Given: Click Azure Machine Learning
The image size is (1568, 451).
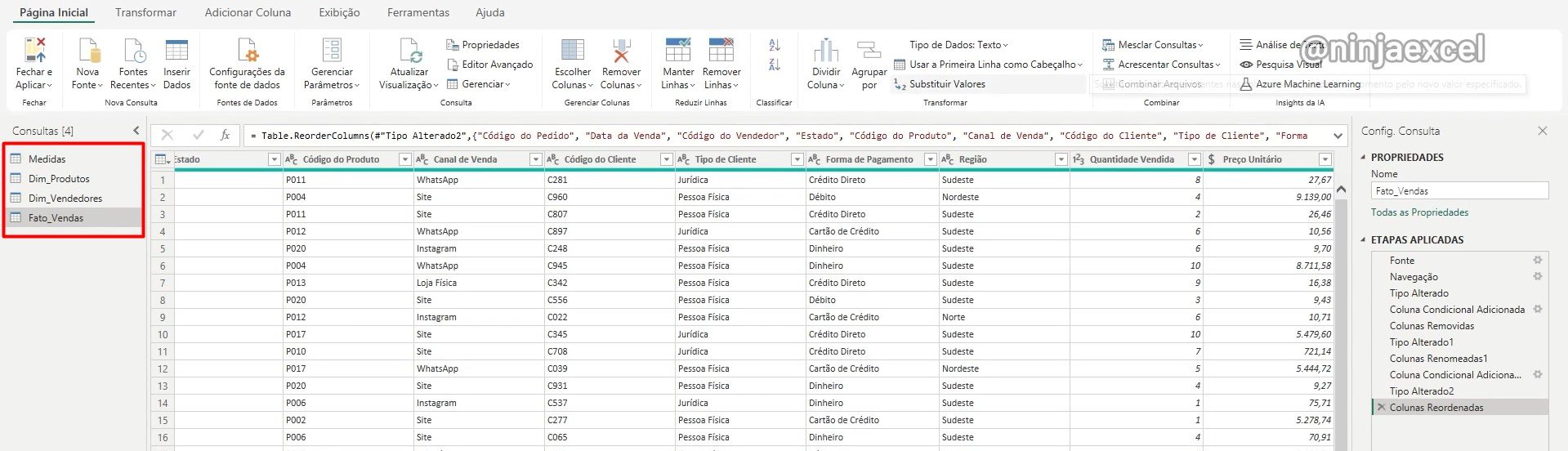Looking at the screenshot, I should point(1300,84).
